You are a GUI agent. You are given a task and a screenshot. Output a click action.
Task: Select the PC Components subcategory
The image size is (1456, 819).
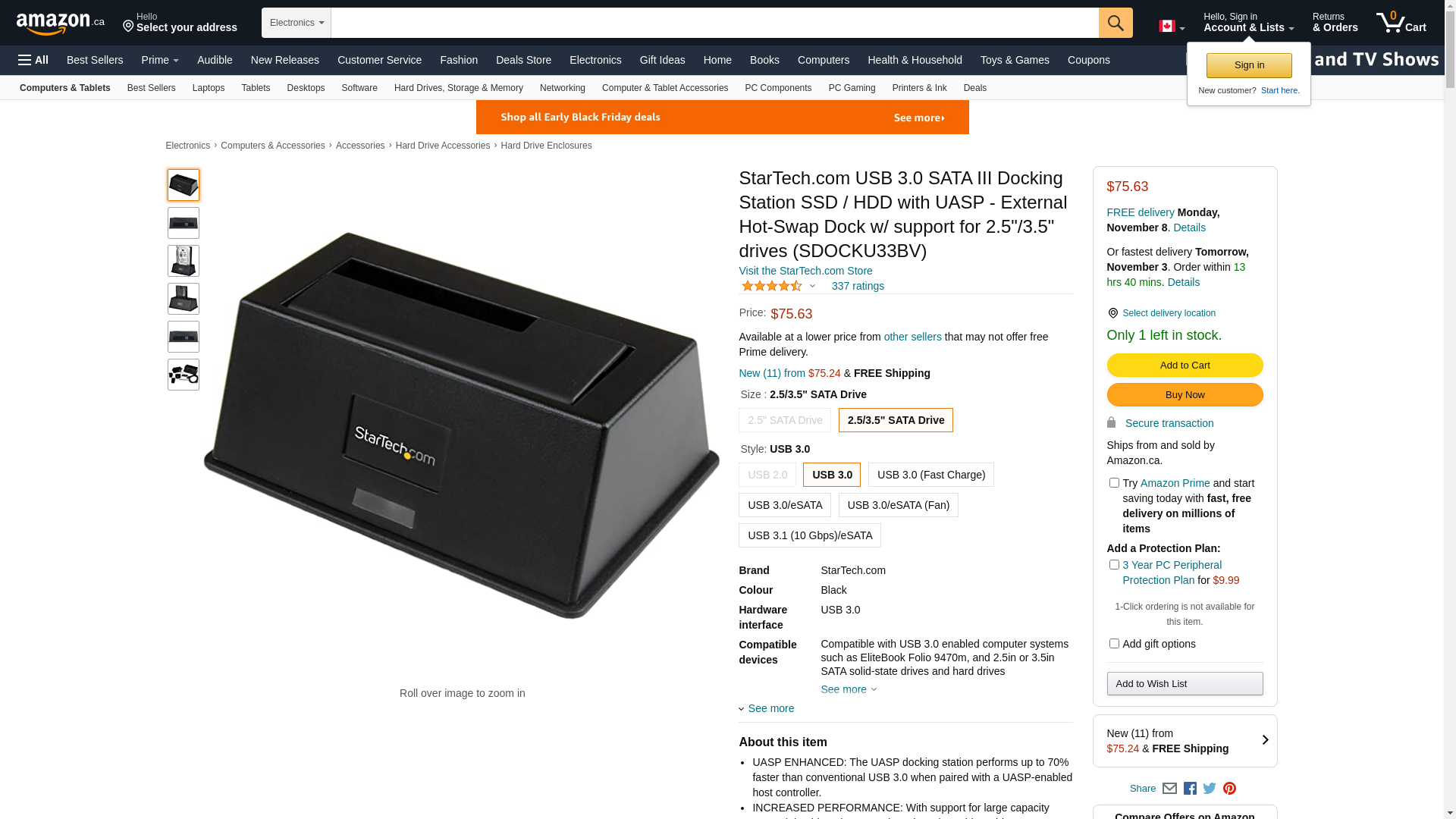click(x=778, y=88)
